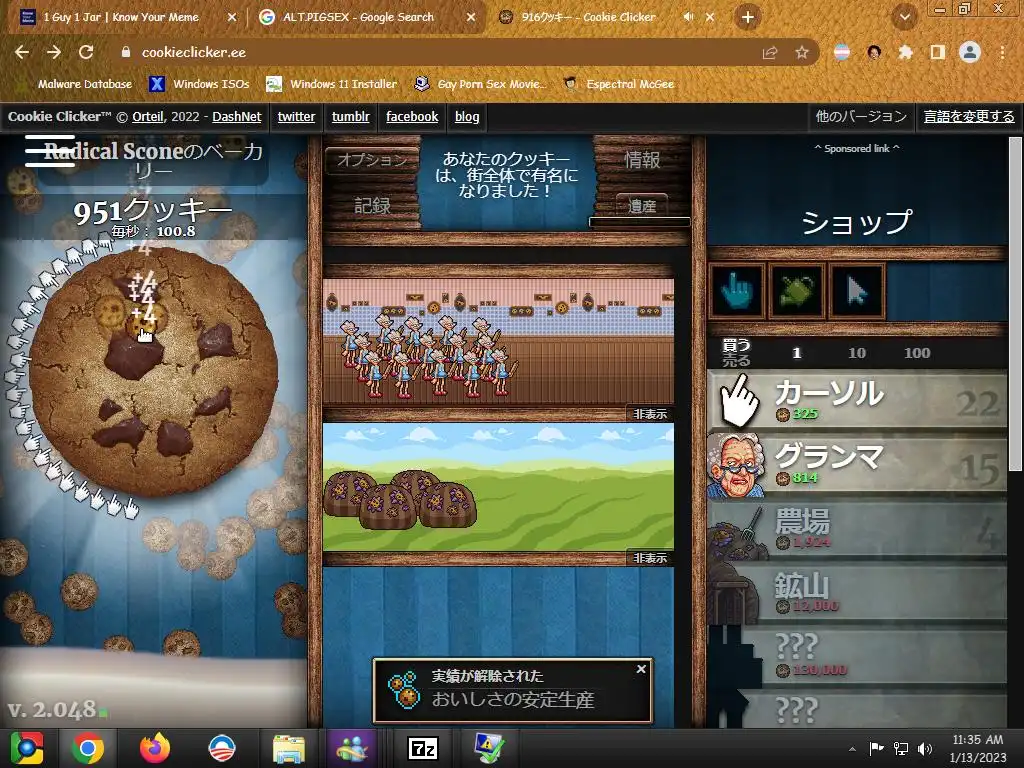Viewport: 1024px width, 768px height.
Task: Open taskbar clock showing 11:35 AM
Action: (978, 748)
